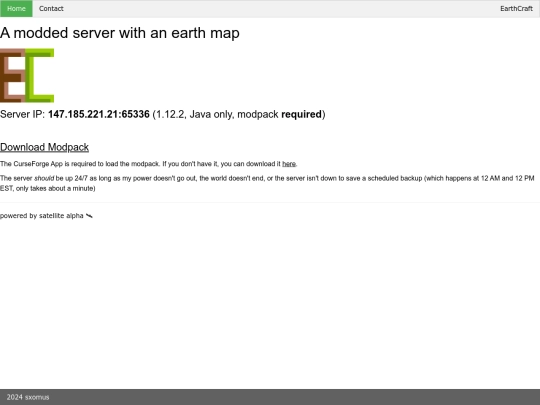Image resolution: width=540 pixels, height=405 pixels.
Task: Click the EC EarthCraft logo image
Action: coord(27,75)
